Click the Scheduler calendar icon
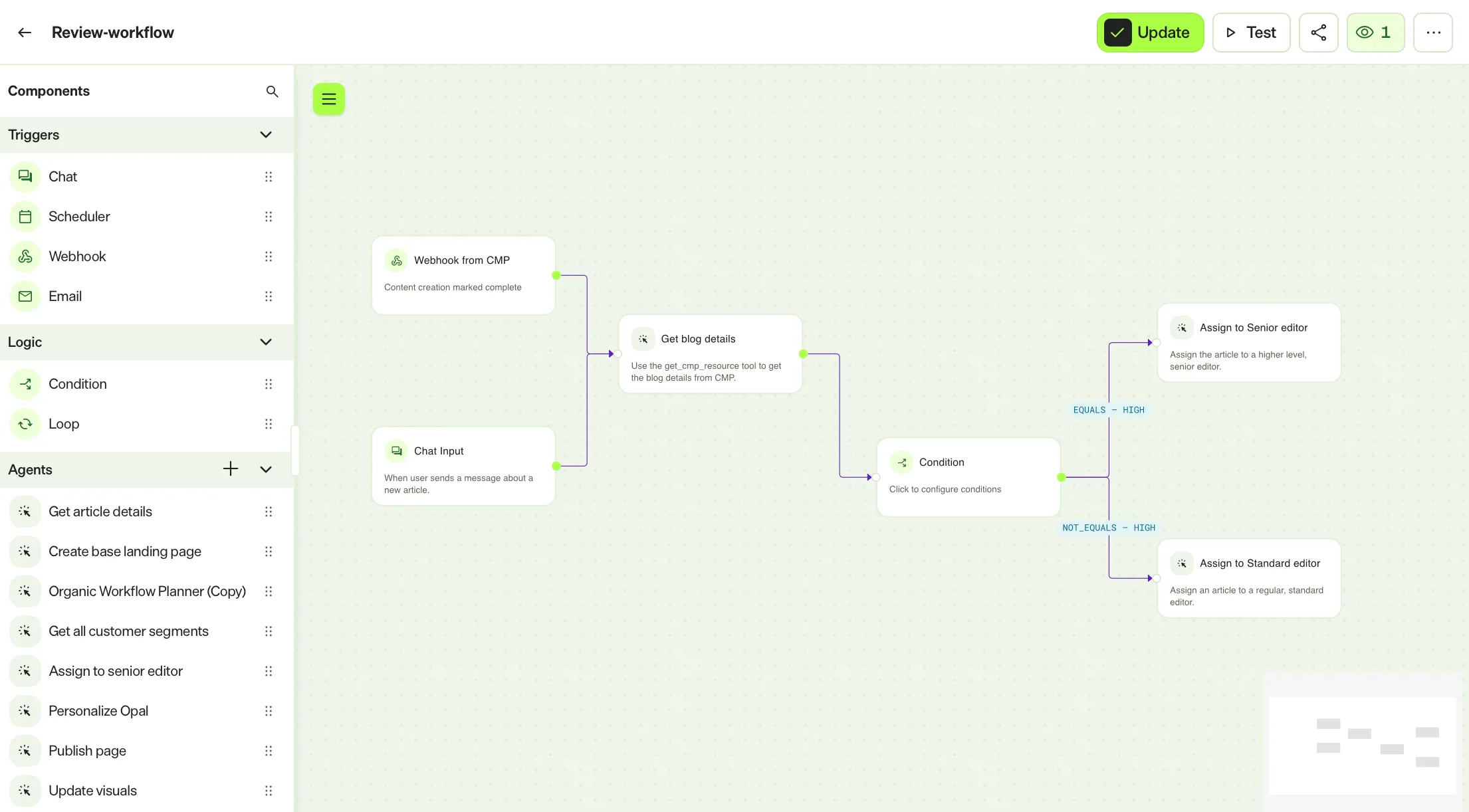This screenshot has height=812, width=1469. [x=25, y=217]
